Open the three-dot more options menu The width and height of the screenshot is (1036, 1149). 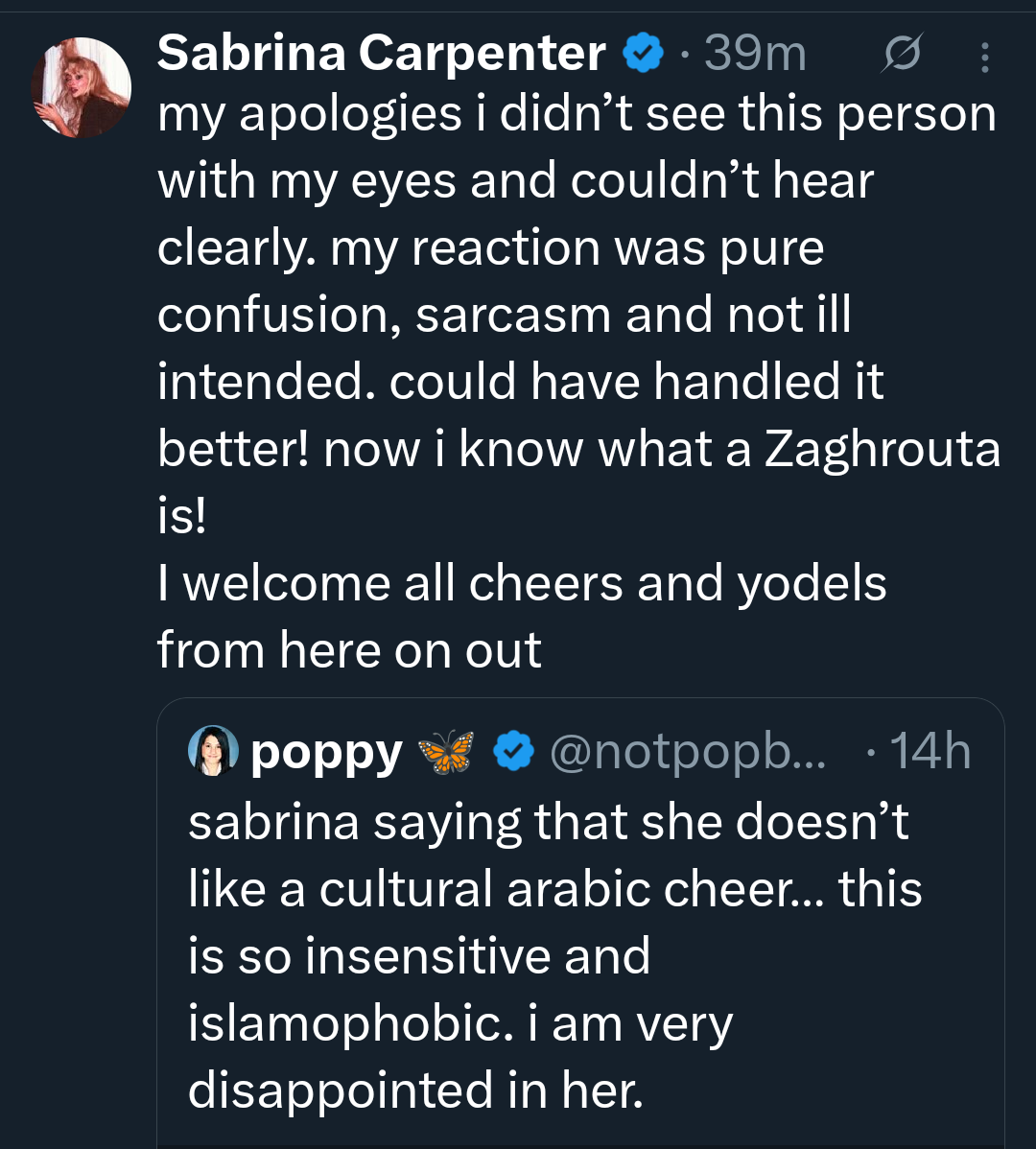coord(985,58)
